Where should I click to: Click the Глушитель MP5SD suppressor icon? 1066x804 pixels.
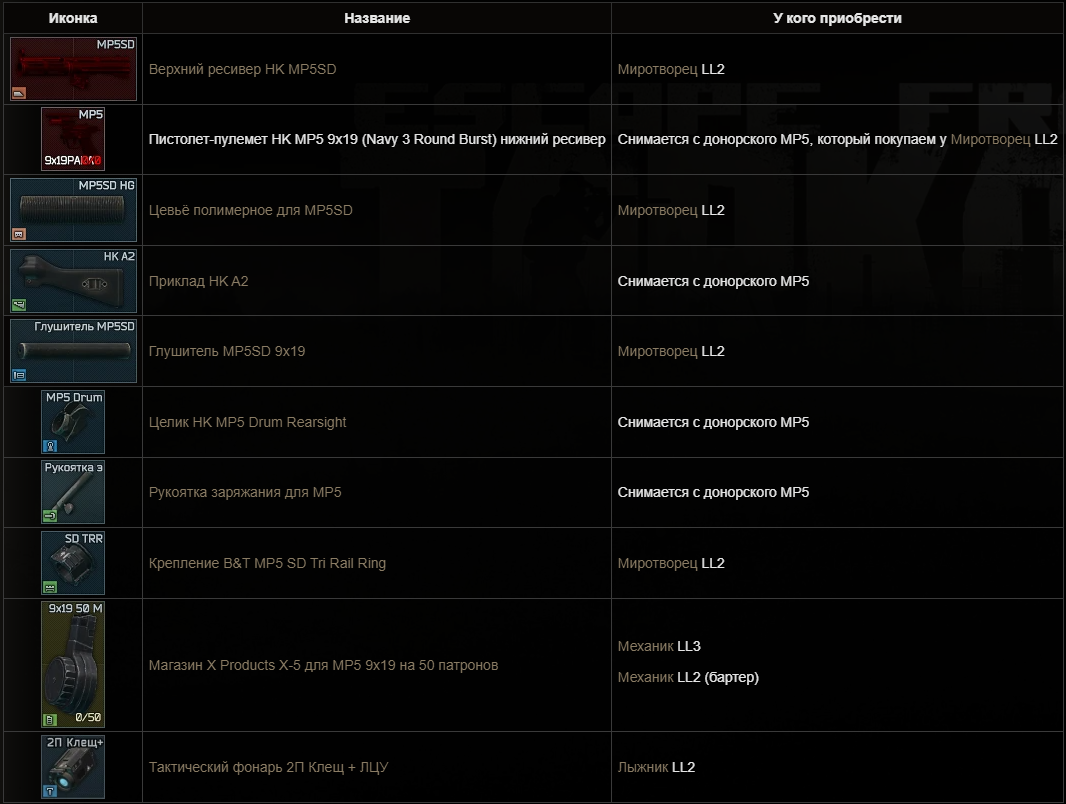73,351
